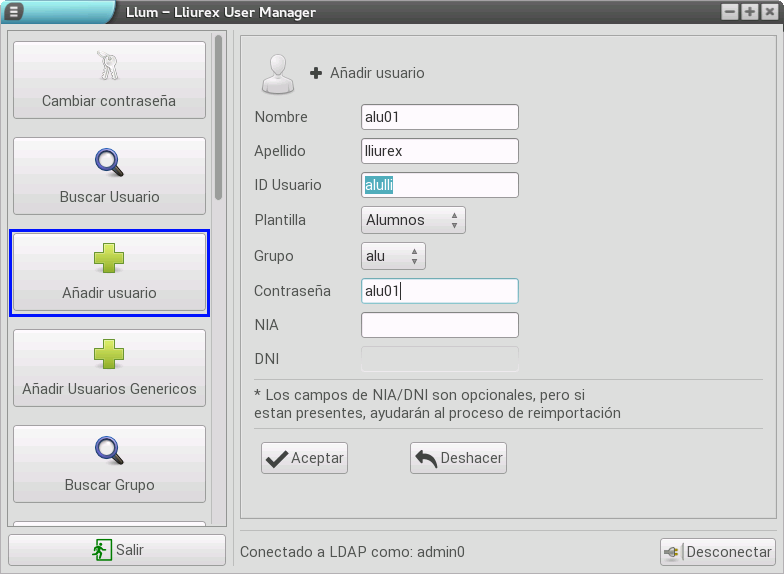Click the sidebar vertical scrollbar
Image resolution: width=784 pixels, height=574 pixels.
click(218, 118)
